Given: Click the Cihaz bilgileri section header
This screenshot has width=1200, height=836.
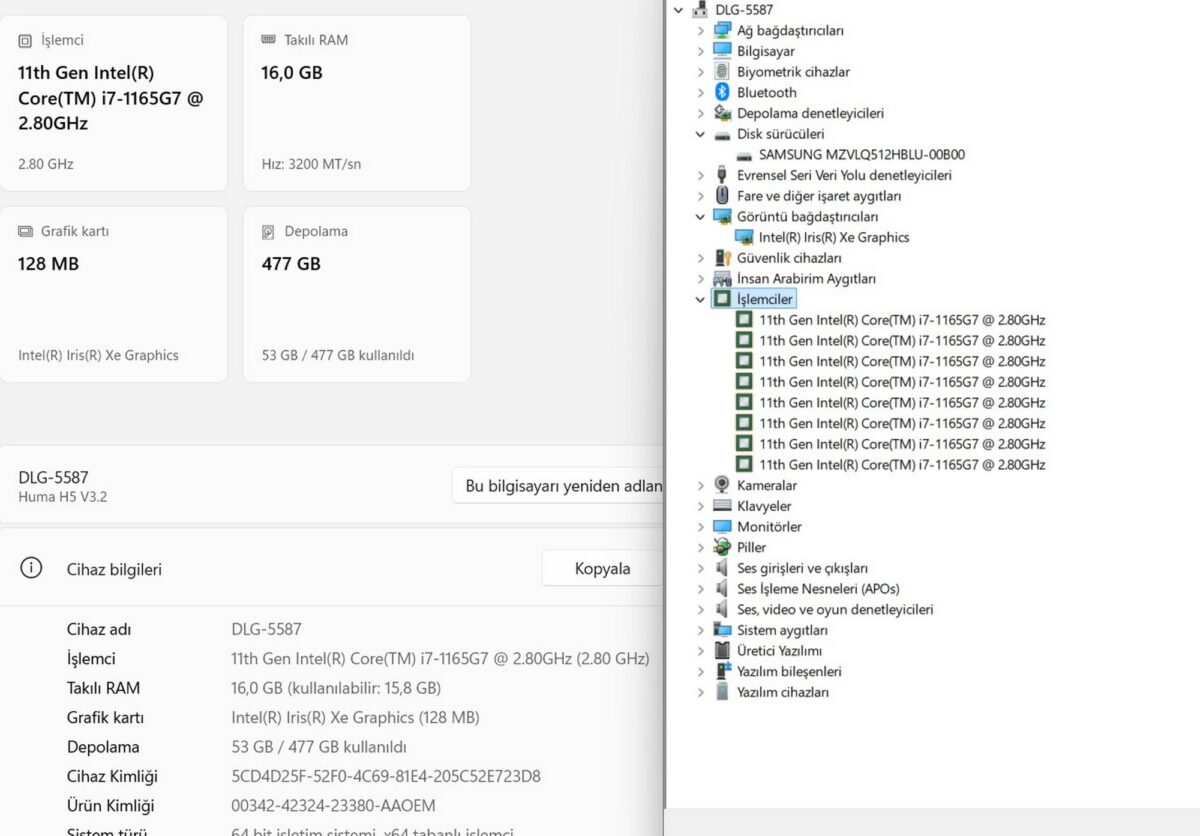Looking at the screenshot, I should [114, 569].
